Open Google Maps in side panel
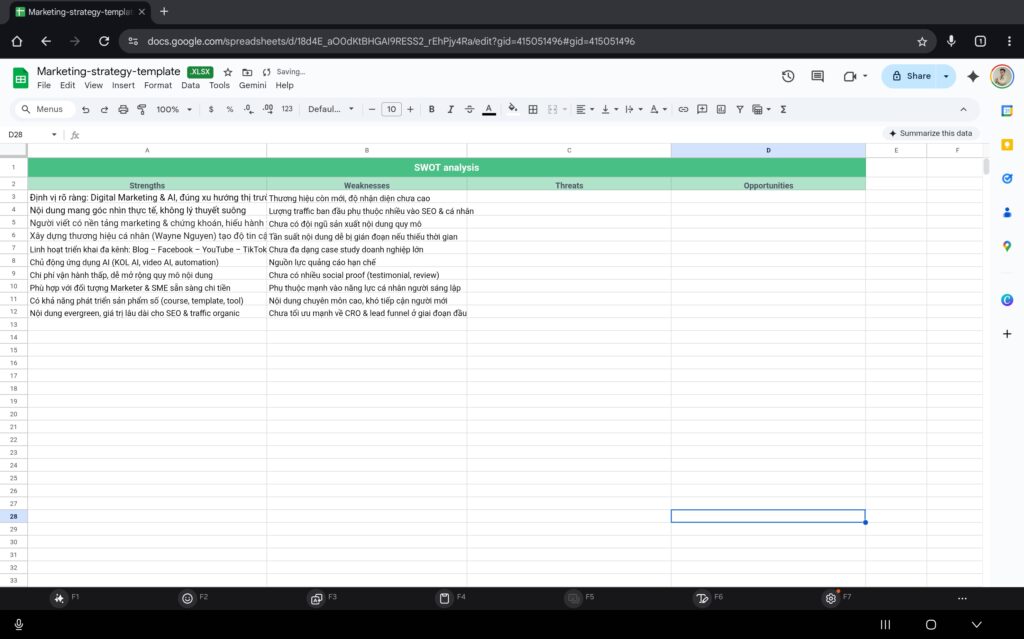The height and width of the screenshot is (639, 1024). click(x=1007, y=246)
